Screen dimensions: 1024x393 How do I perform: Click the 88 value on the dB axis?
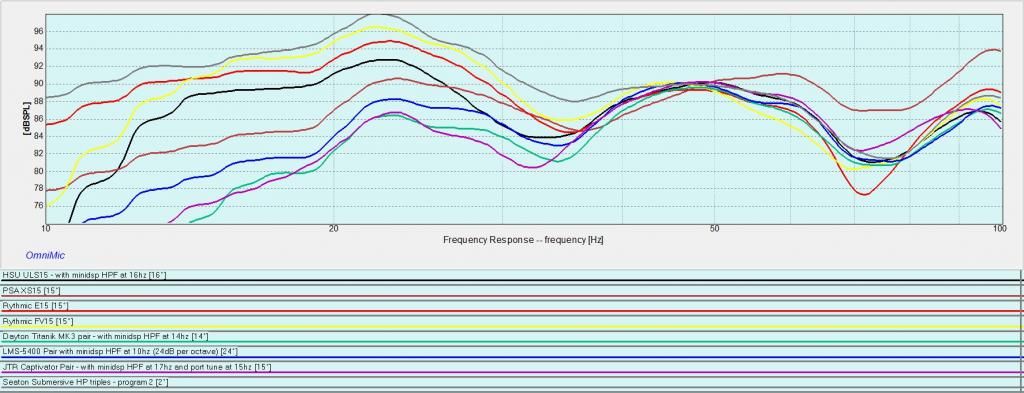39,101
